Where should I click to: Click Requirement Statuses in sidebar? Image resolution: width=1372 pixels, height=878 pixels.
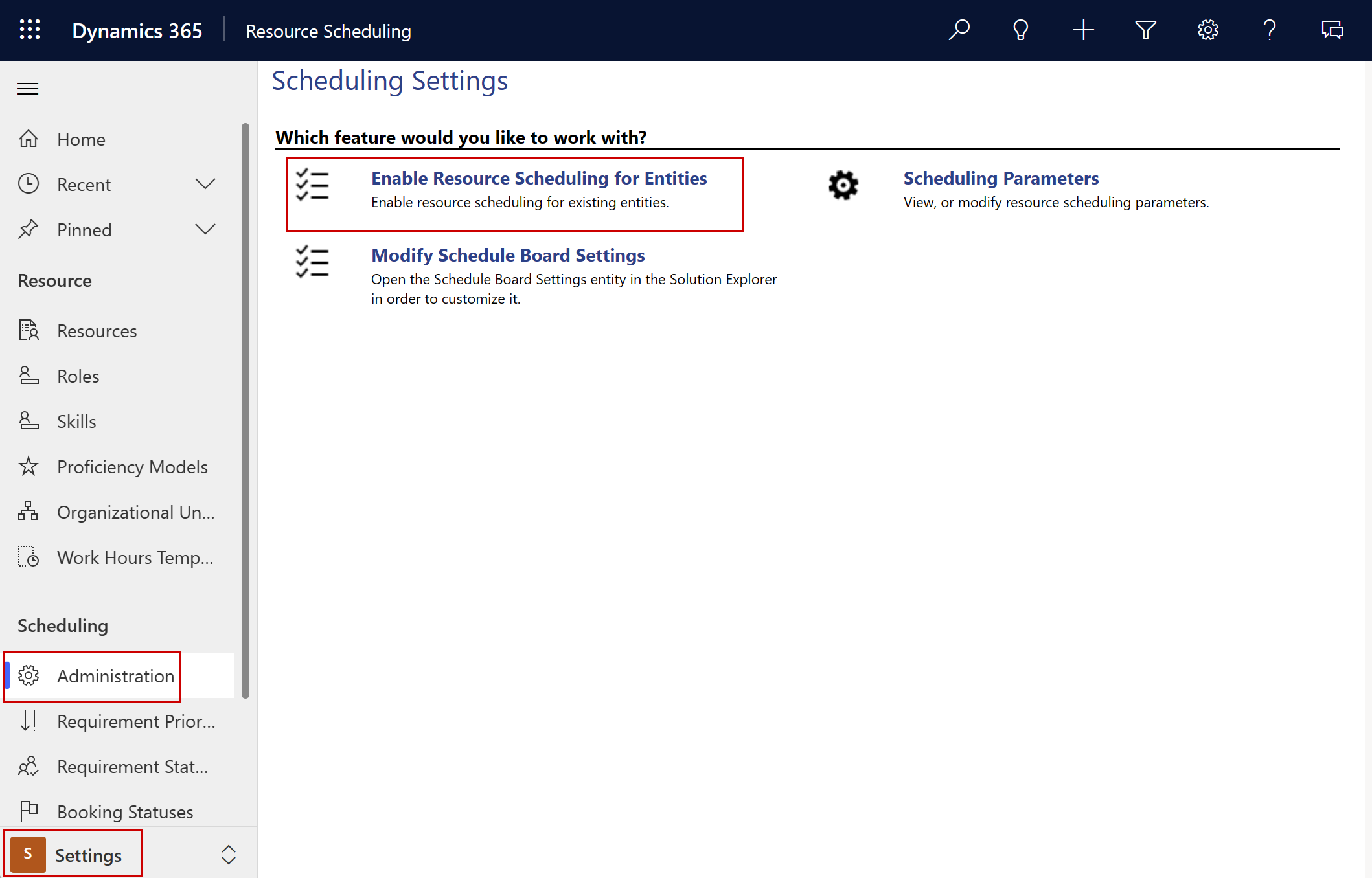(x=130, y=766)
